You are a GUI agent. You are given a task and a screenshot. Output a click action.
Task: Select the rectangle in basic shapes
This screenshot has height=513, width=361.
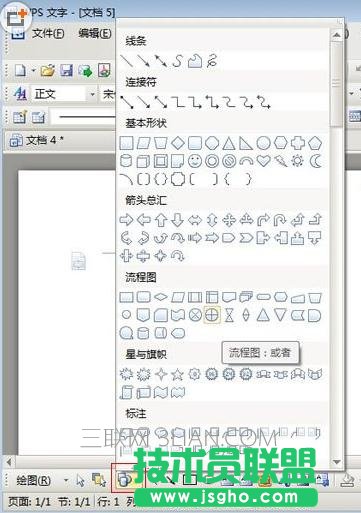click(126, 143)
